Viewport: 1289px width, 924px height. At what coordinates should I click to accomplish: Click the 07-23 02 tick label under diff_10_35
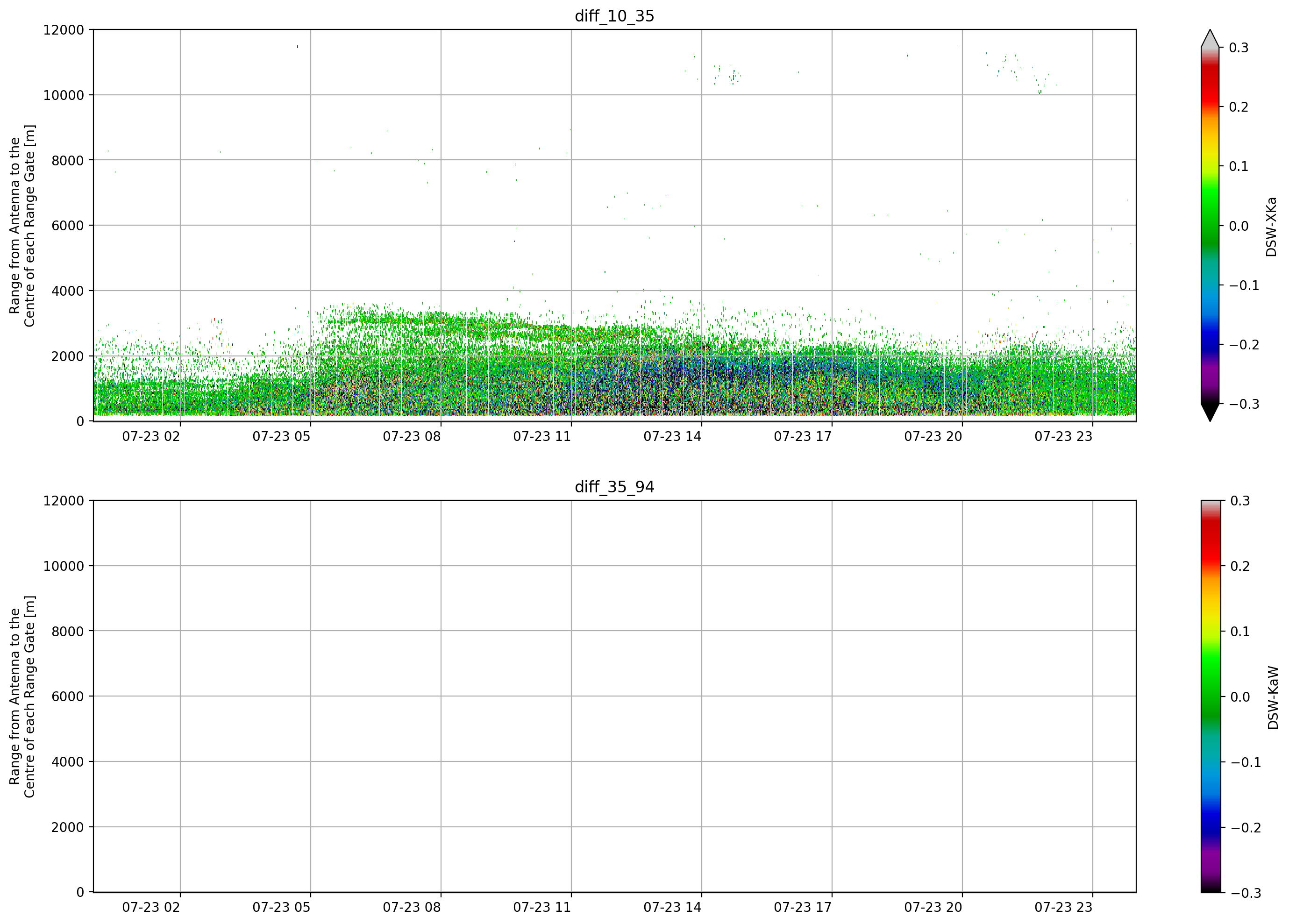151,436
